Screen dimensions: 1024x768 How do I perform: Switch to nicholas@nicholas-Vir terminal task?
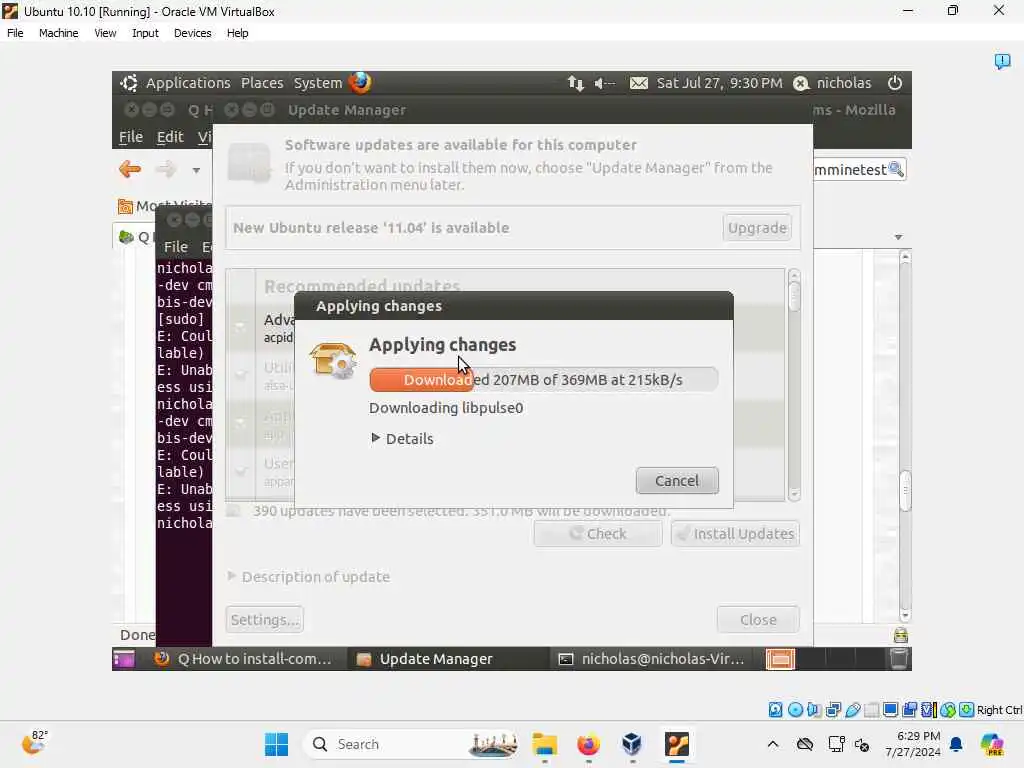[x=652, y=659]
